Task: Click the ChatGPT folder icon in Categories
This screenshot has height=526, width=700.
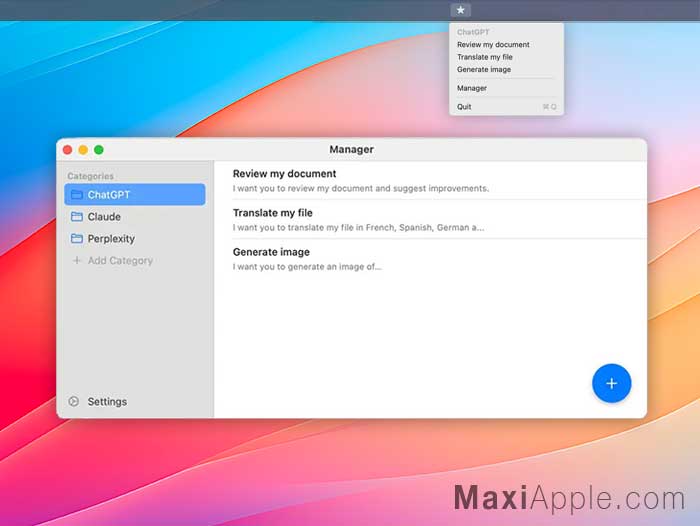Action: point(77,194)
